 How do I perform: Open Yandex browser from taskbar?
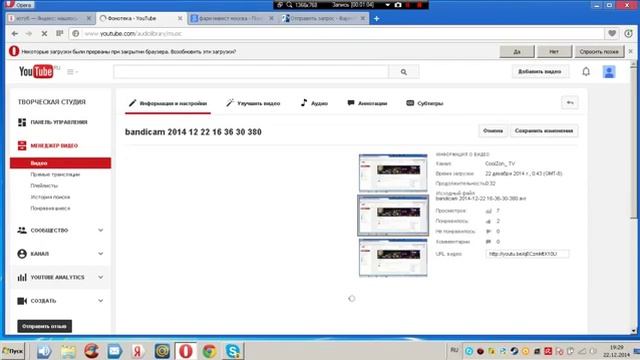click(x=138, y=351)
